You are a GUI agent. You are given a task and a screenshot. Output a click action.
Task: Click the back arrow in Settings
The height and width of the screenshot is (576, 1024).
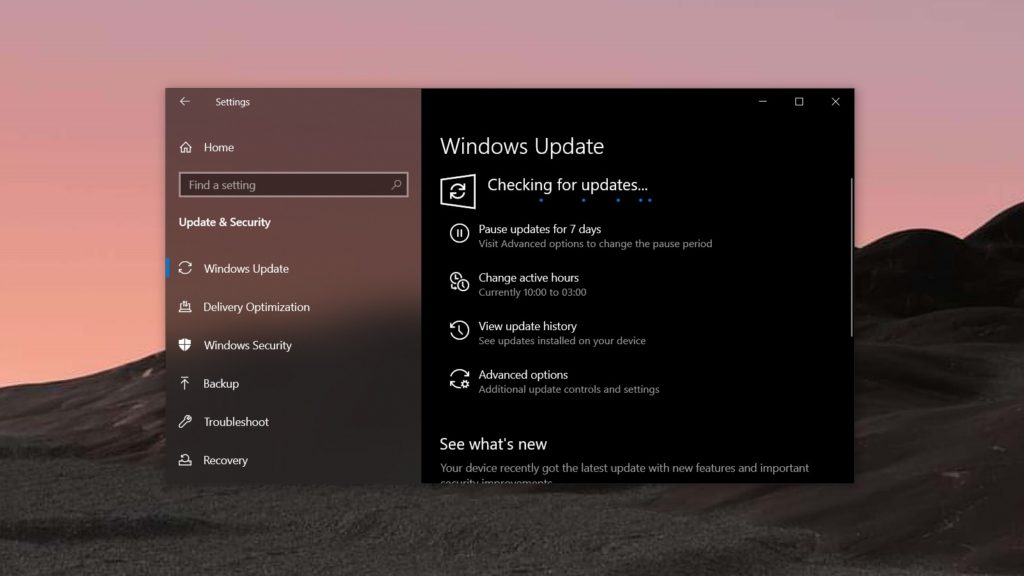tap(184, 101)
